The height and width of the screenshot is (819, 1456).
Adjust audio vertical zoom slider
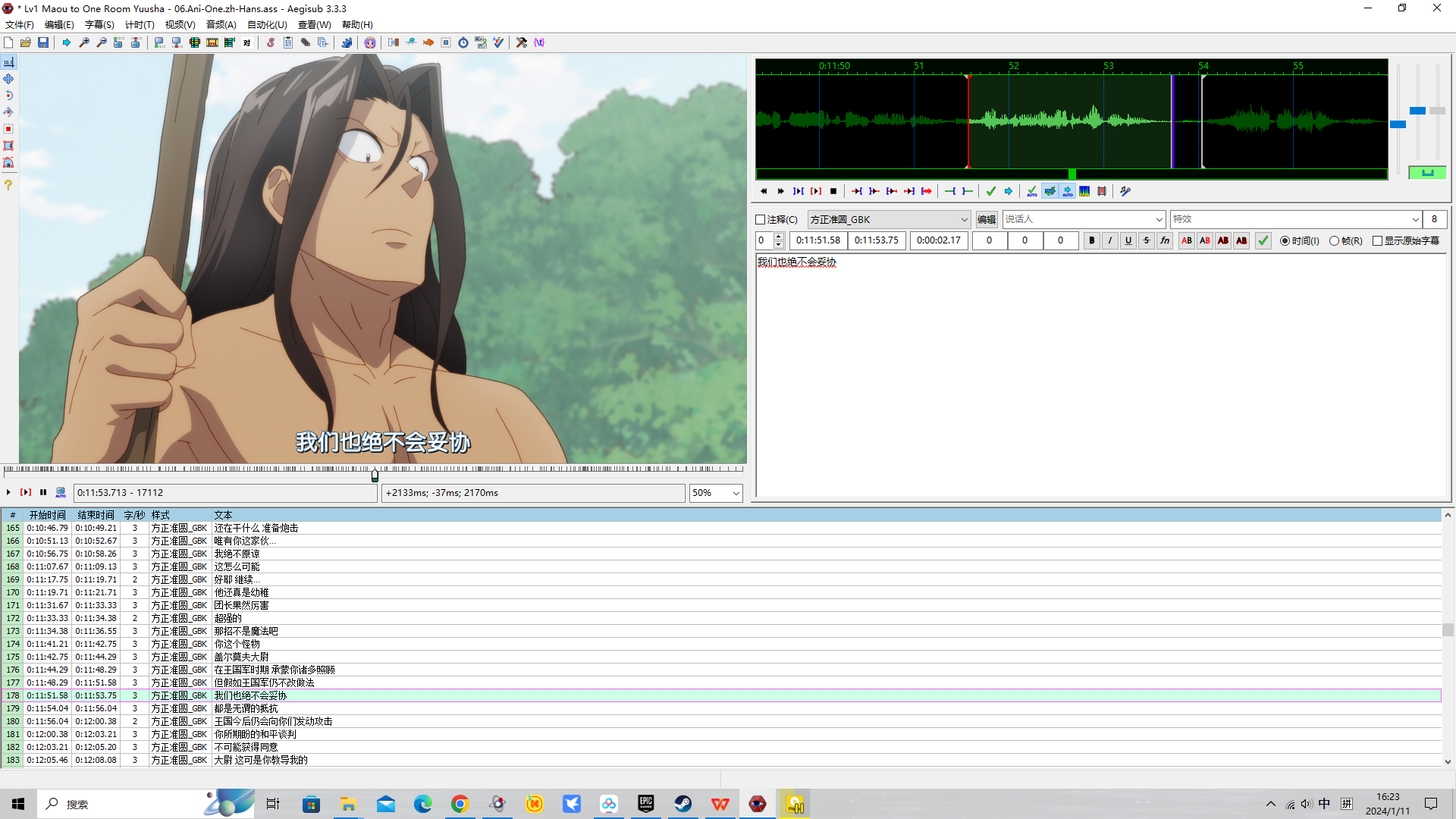click(x=1417, y=111)
